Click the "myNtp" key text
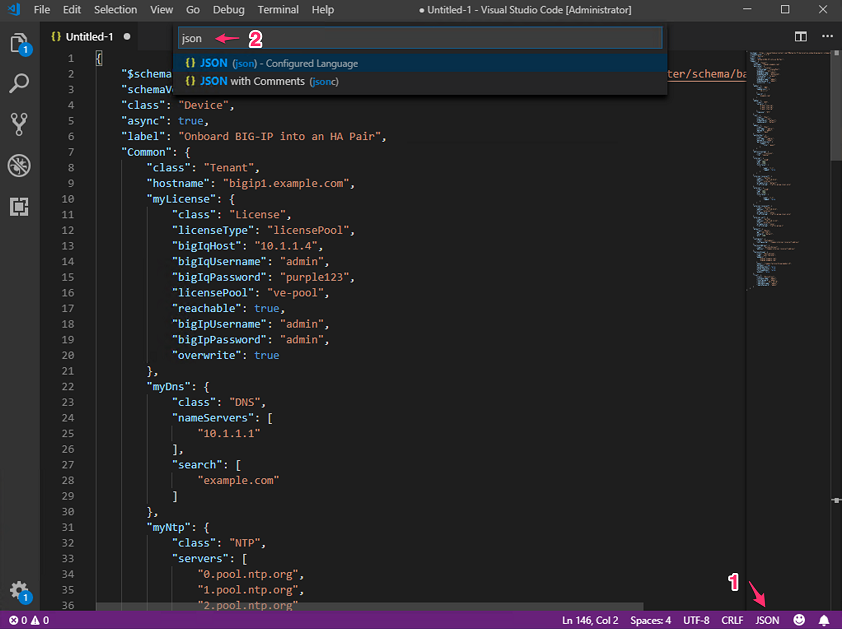Screen dimensions: 842x629 168,527
